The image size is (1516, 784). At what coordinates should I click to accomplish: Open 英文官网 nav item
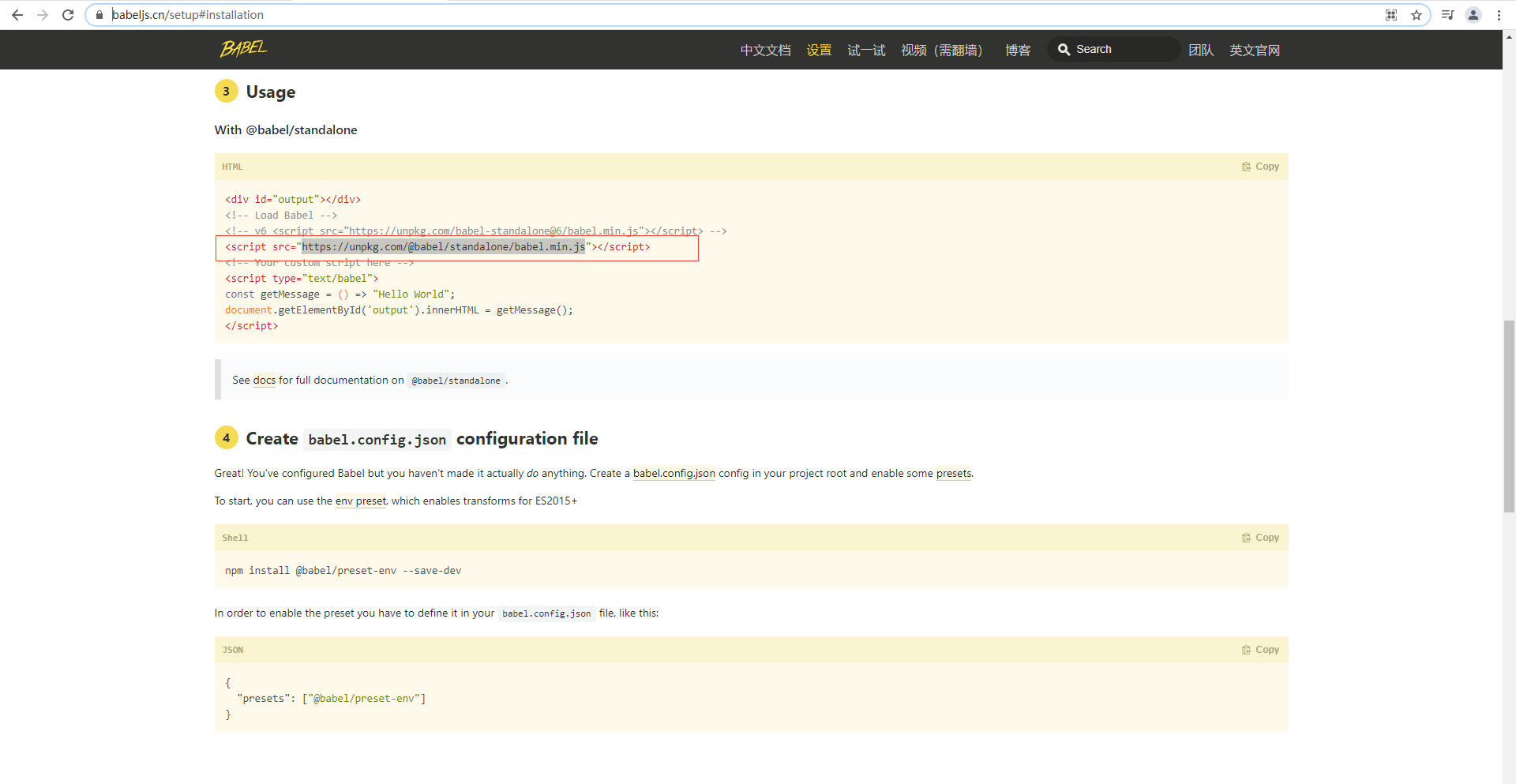(x=1255, y=50)
